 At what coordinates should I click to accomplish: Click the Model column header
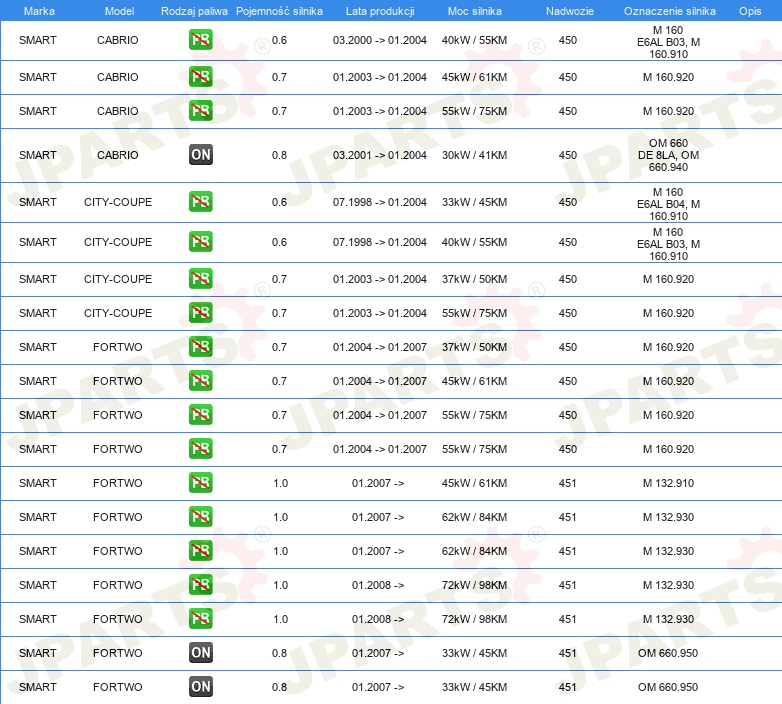click(x=118, y=10)
